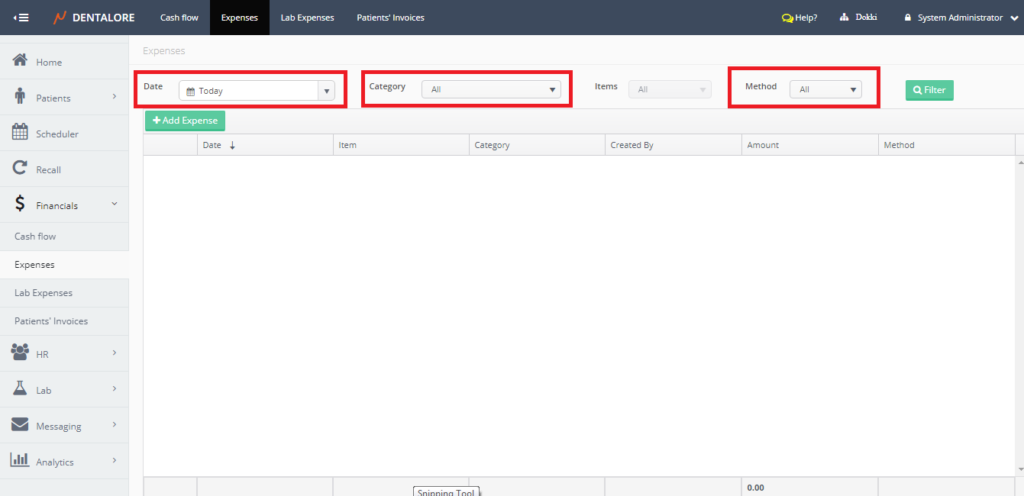
Task: Click the green Filter button
Action: 929,90
